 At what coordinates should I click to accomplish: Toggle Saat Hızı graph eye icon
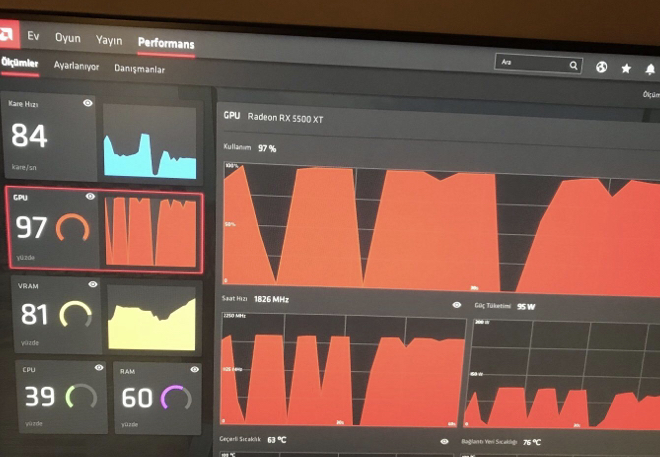coord(457,305)
